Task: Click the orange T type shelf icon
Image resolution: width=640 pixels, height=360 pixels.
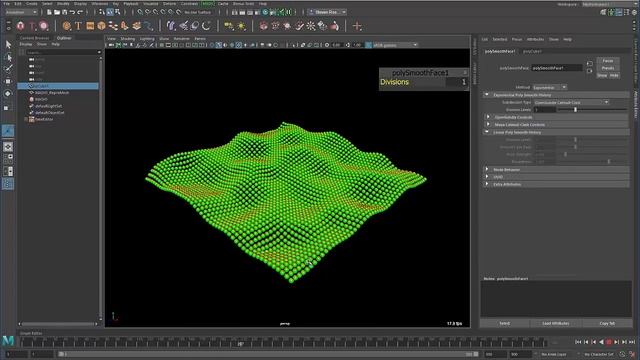Action: click(78, 26)
